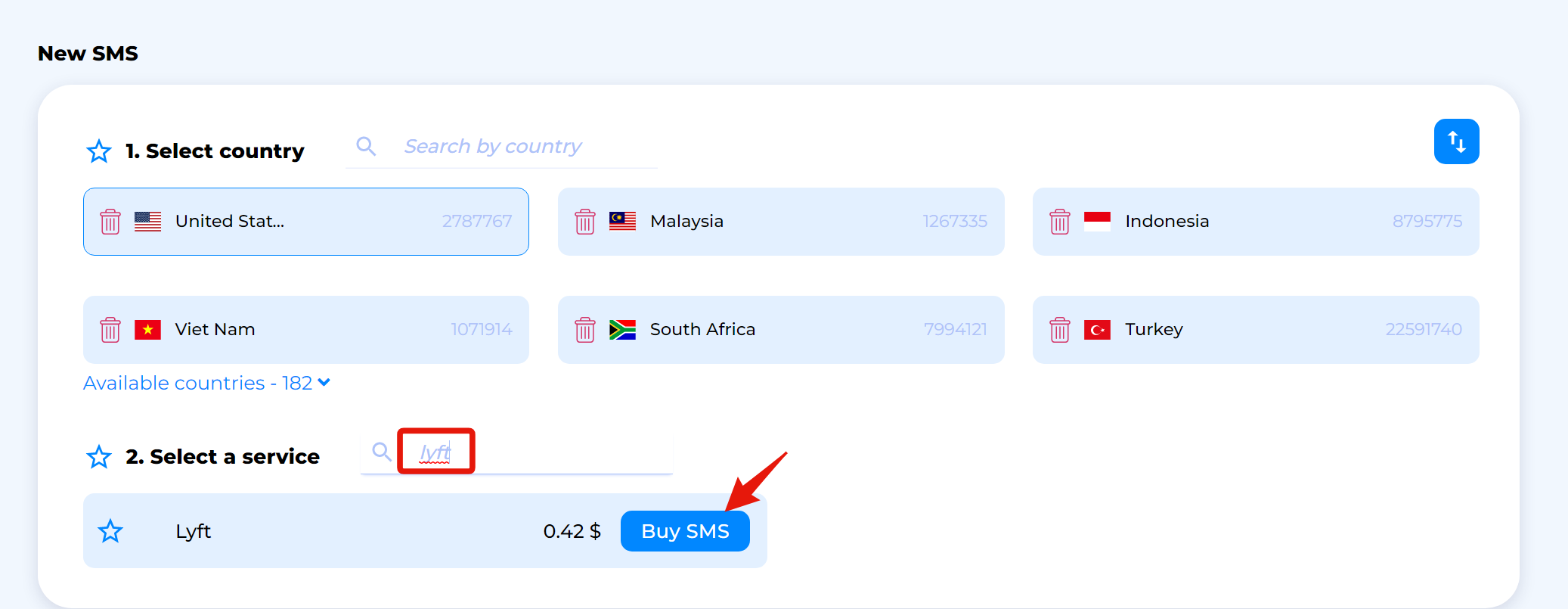Click the trash icon beside Indonesia
Image resolution: width=1568 pixels, height=609 pixels.
tap(1060, 222)
